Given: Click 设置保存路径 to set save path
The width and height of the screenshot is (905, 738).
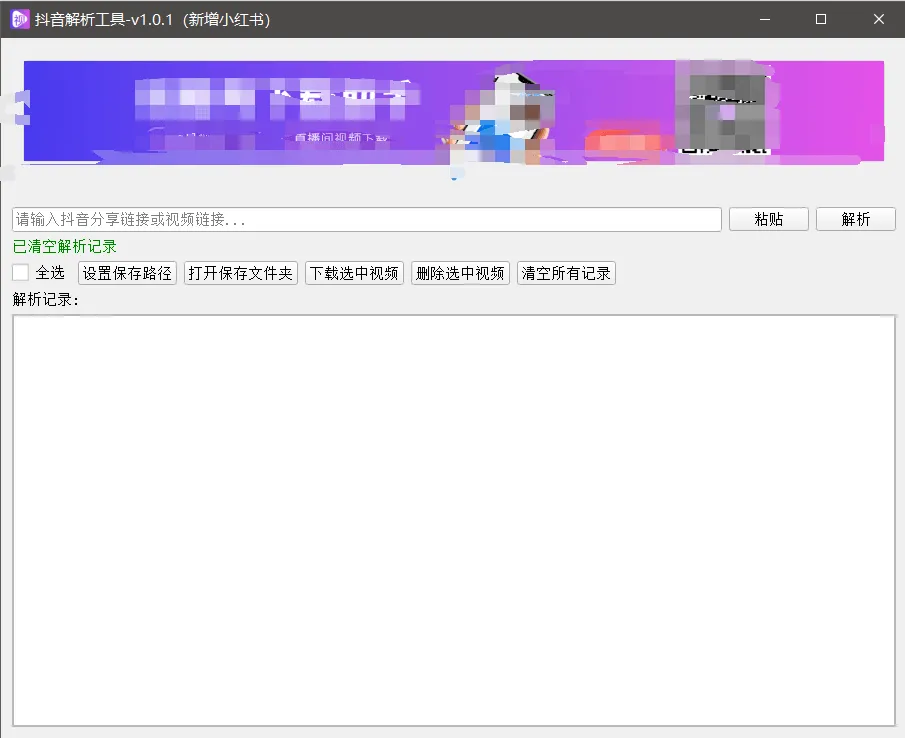Looking at the screenshot, I should click(x=126, y=271).
